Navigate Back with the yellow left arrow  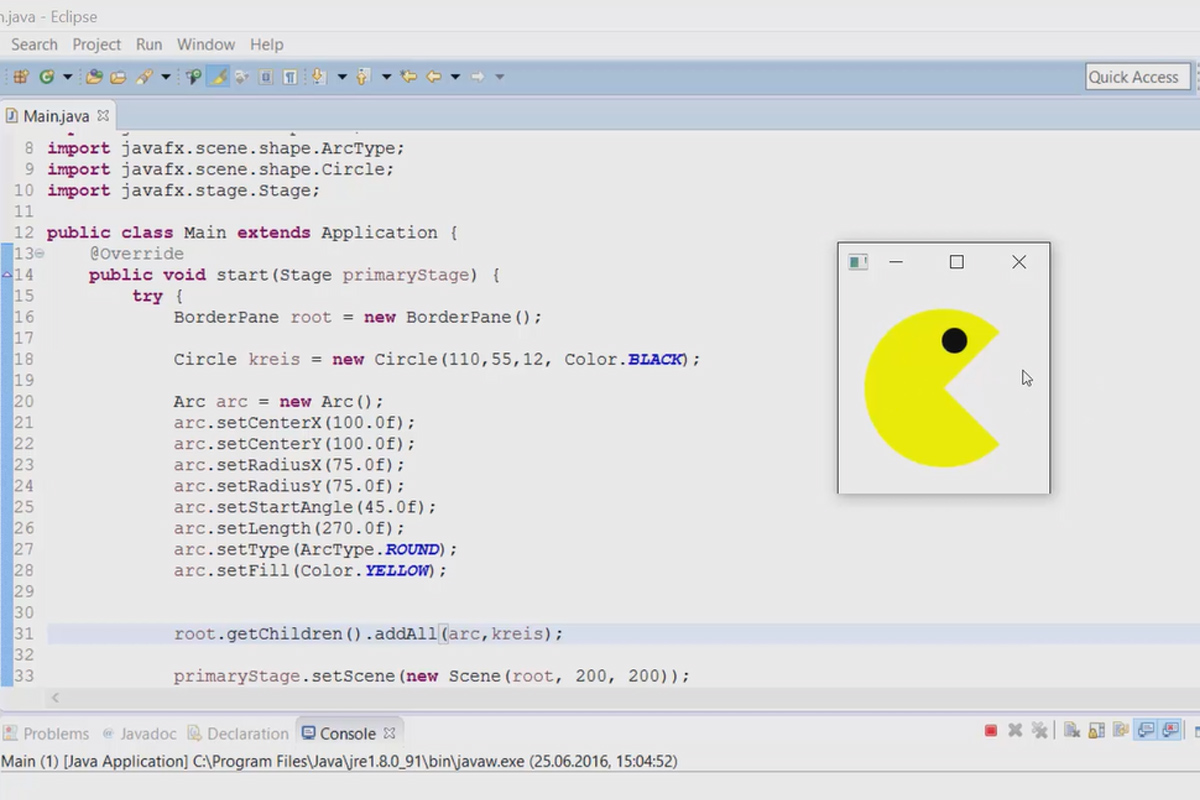(433, 77)
